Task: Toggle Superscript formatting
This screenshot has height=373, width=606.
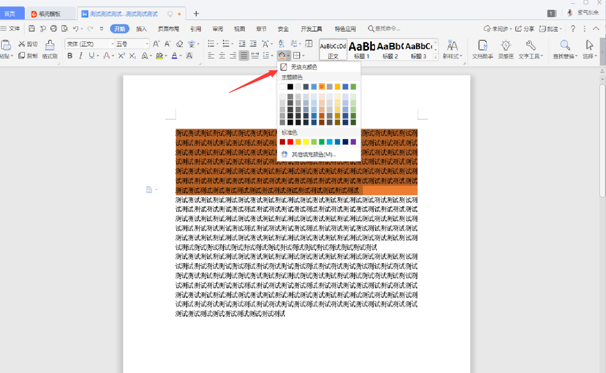Action: pos(121,56)
